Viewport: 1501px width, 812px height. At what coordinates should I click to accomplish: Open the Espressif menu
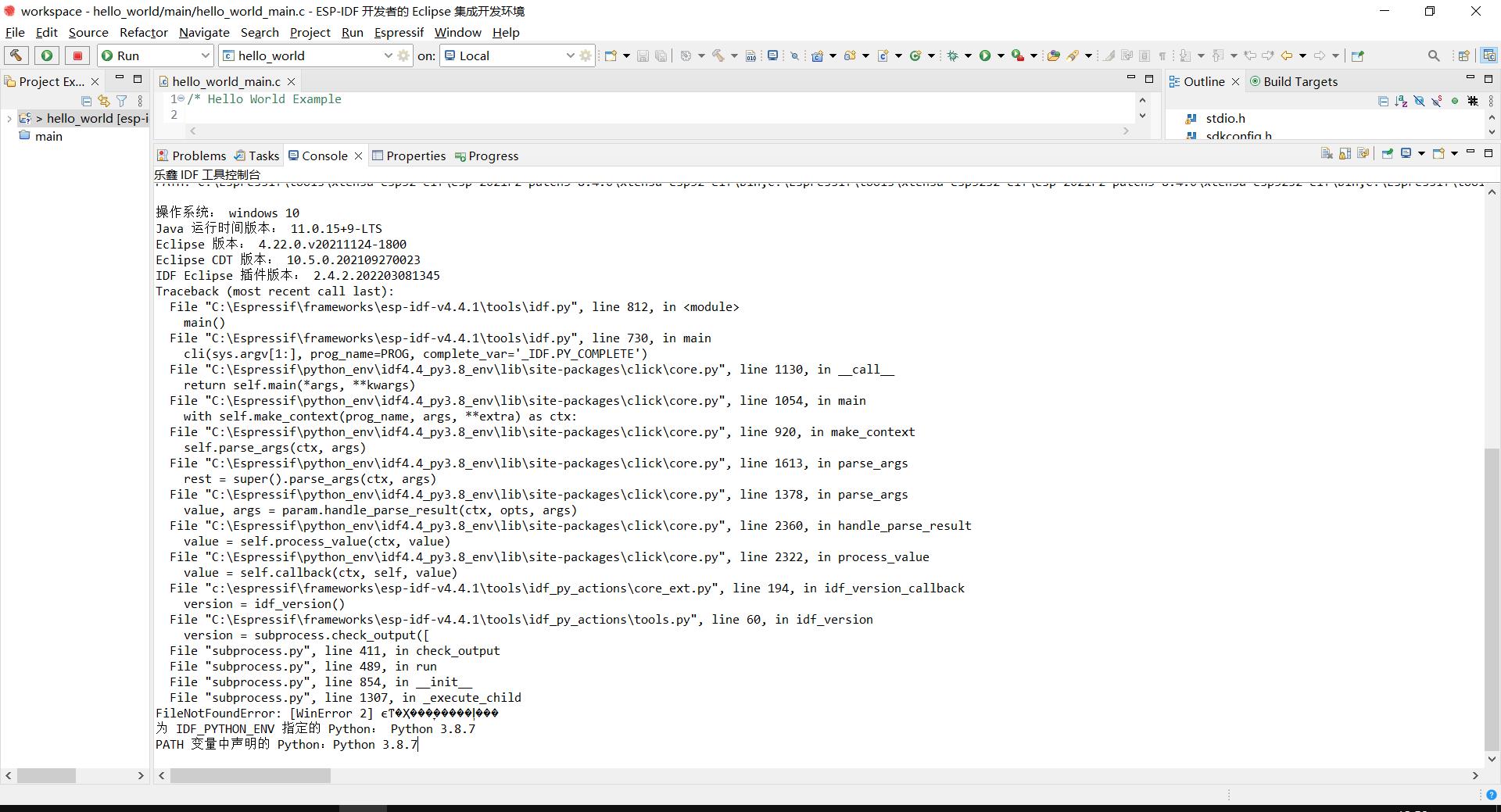(x=399, y=32)
